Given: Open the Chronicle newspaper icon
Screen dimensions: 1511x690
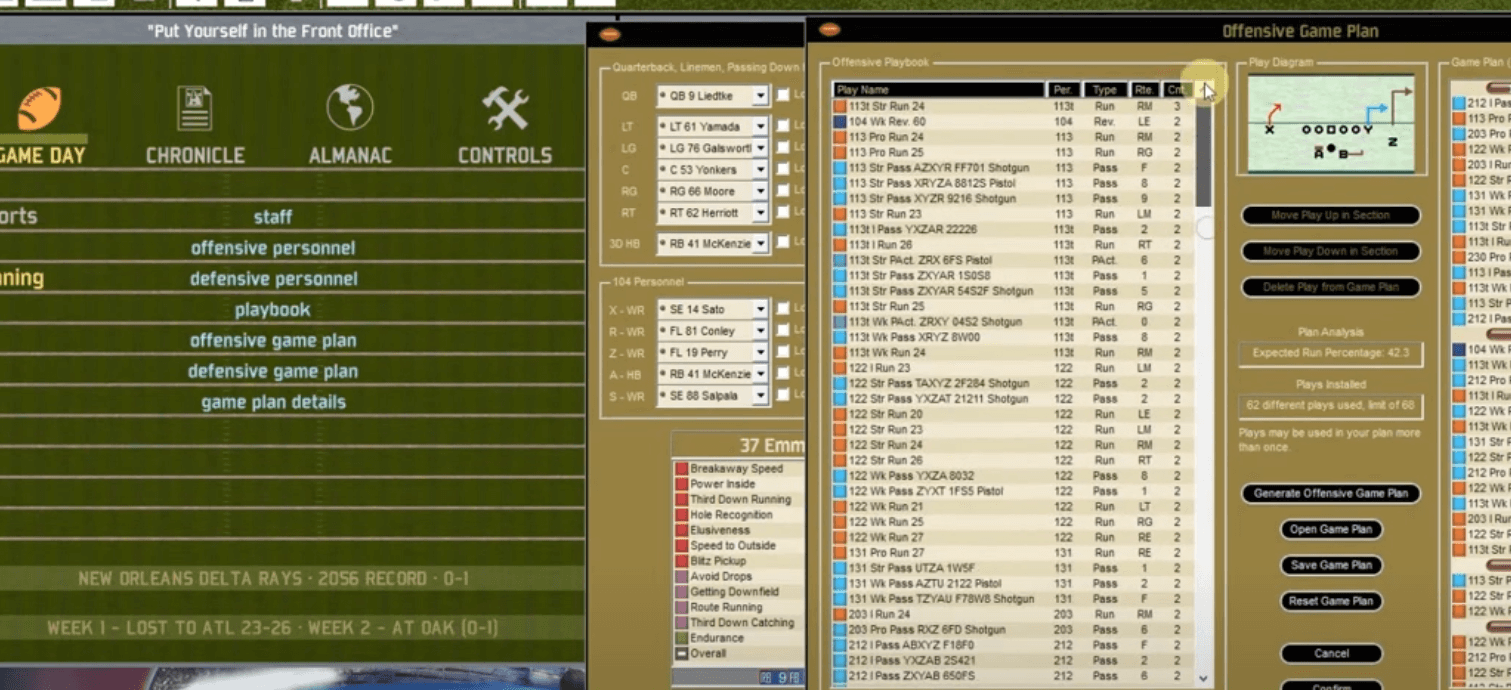Looking at the screenshot, I should pyautogui.click(x=194, y=108).
